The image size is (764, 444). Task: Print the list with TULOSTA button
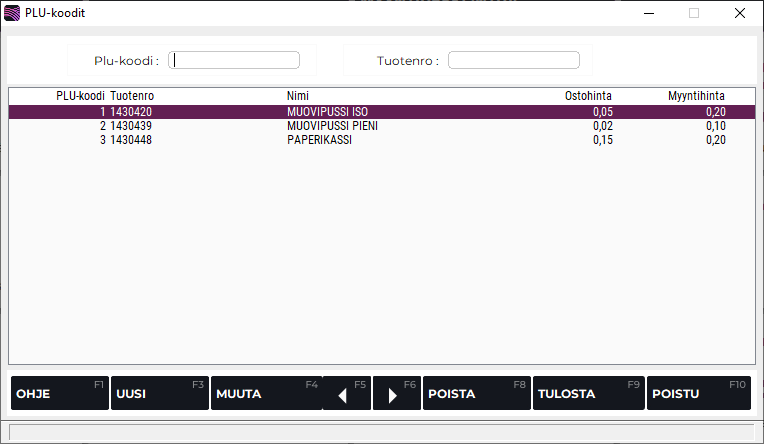[588, 393]
